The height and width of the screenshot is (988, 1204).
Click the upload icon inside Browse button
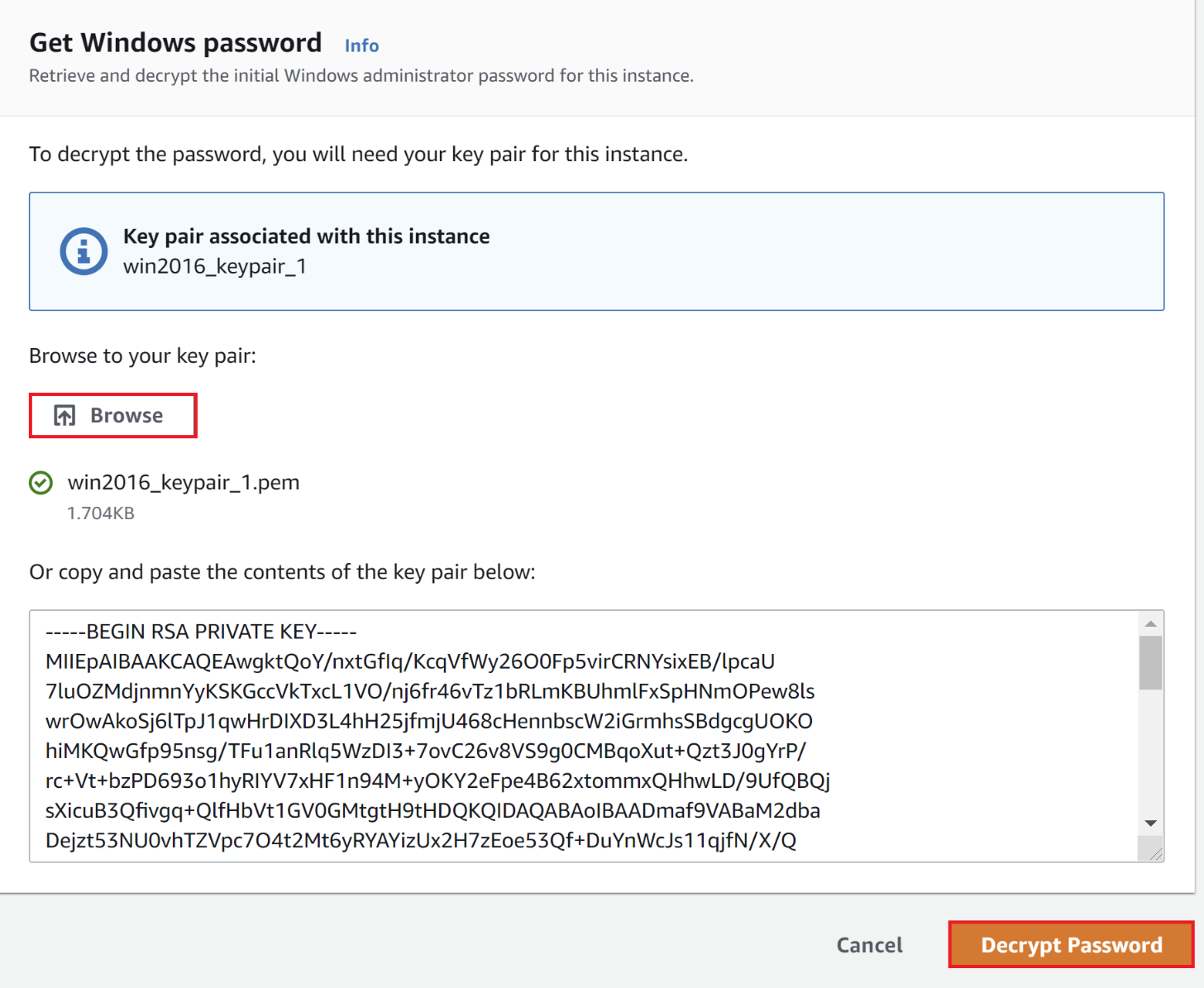pos(64,415)
